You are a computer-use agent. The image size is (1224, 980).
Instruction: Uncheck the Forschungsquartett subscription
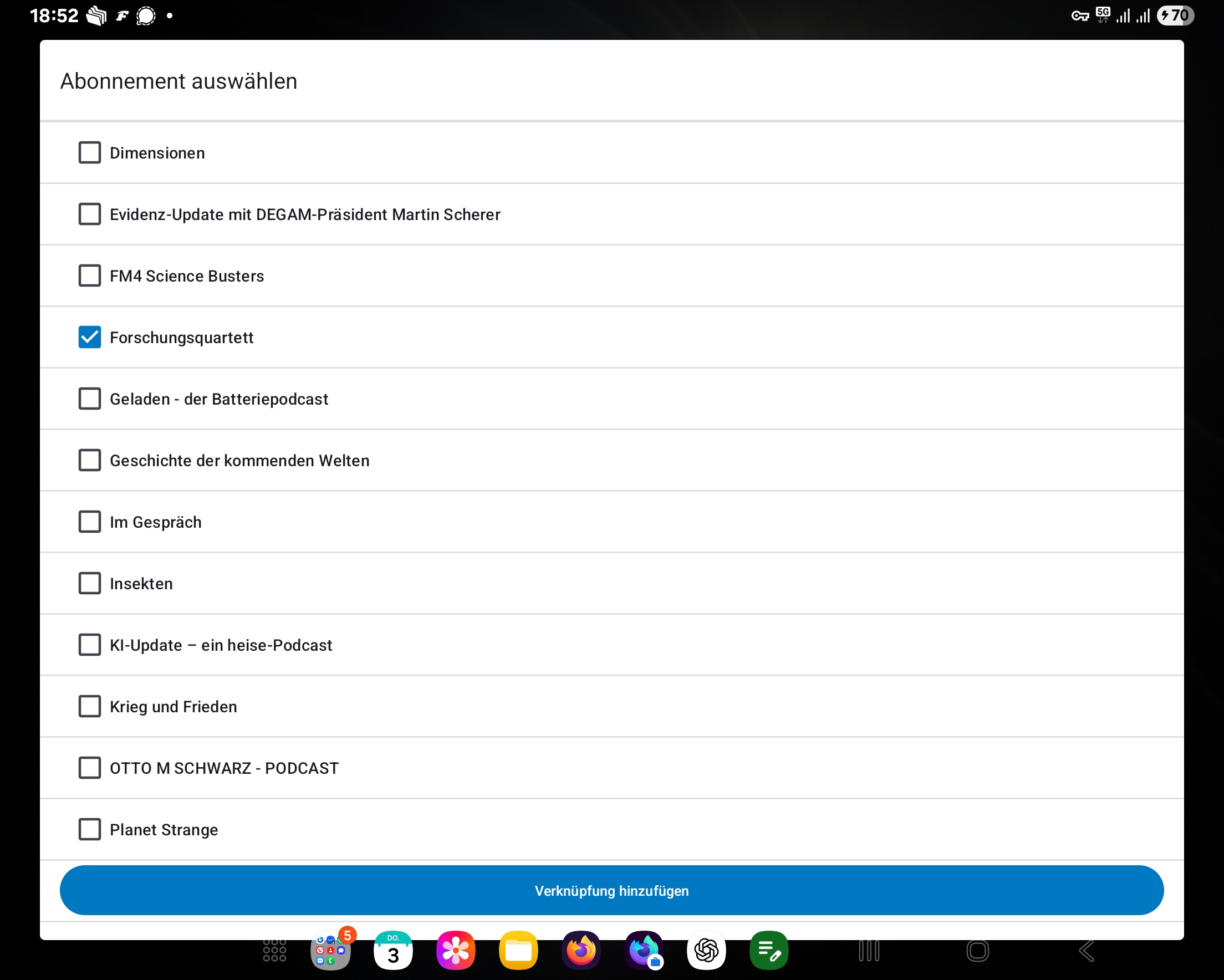click(x=90, y=337)
